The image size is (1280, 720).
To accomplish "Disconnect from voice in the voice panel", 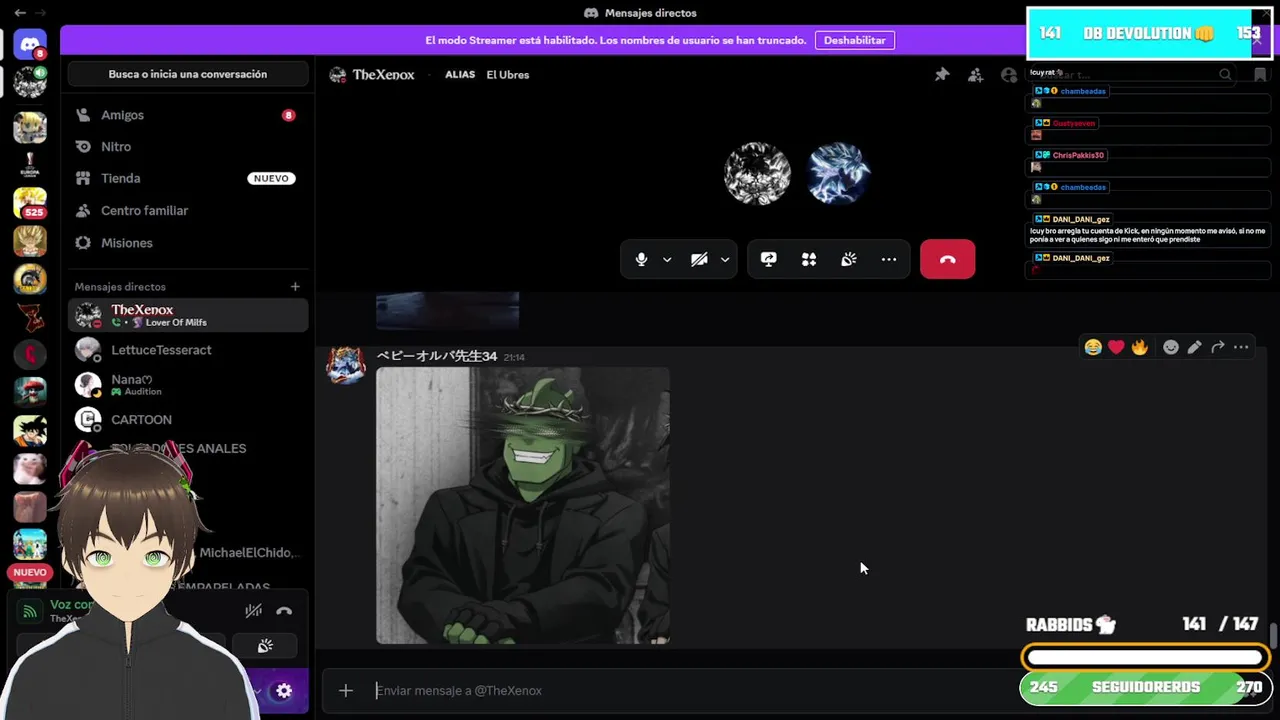I will (284, 611).
